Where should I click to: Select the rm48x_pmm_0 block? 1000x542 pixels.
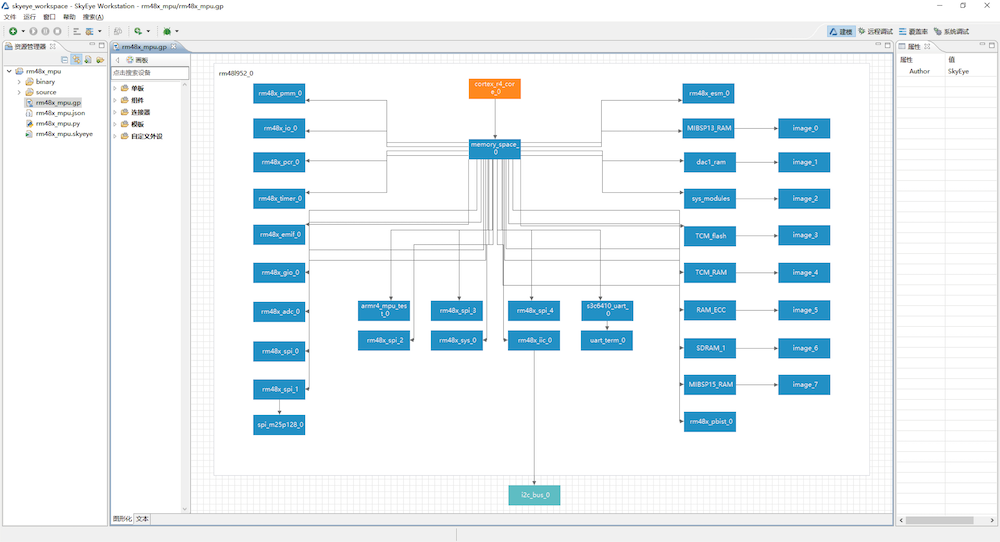[x=279, y=93]
